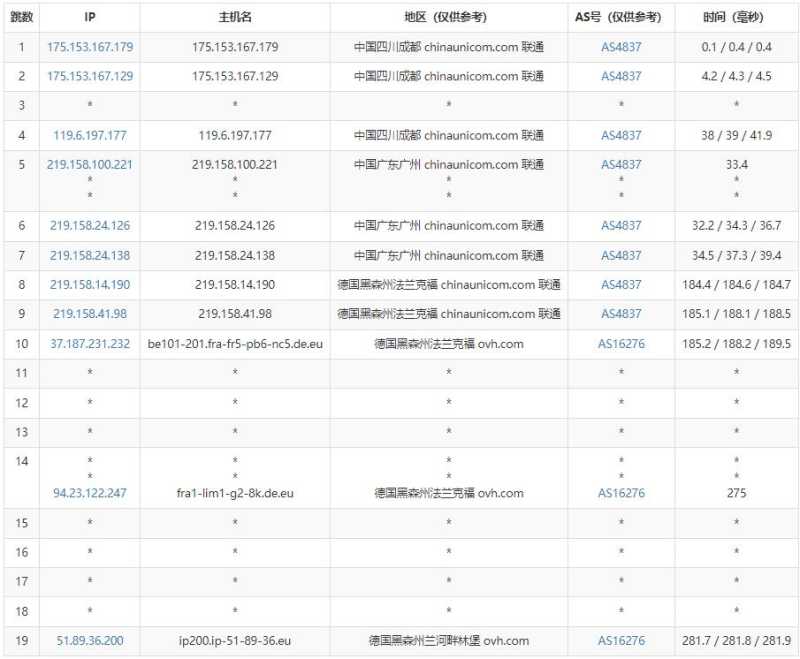This screenshot has height=659, width=800.
Task: Click AS4837 link in hop 2 row
Action: [621, 77]
